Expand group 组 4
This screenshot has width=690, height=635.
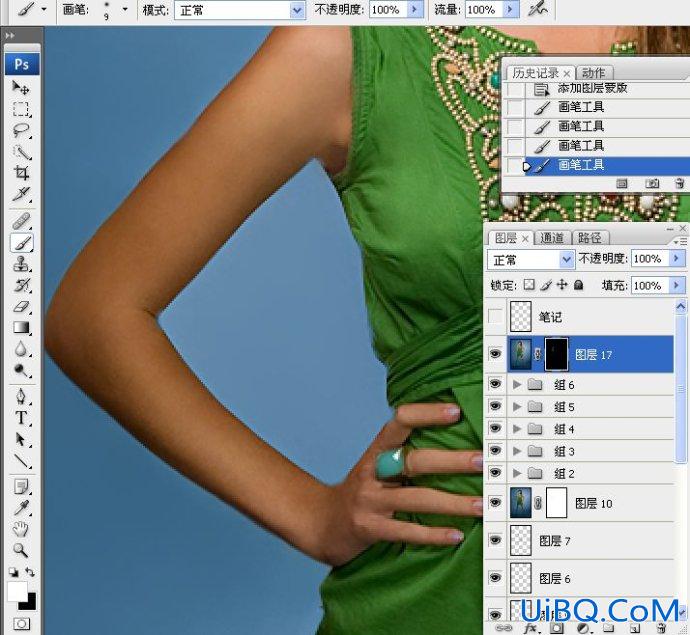pyautogui.click(x=517, y=429)
